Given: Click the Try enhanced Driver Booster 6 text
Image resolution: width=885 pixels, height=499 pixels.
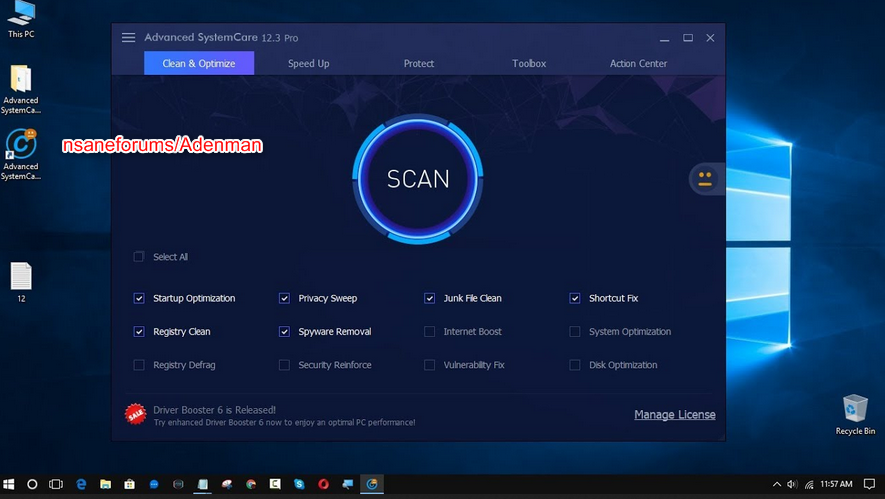Looking at the screenshot, I should [284, 422].
